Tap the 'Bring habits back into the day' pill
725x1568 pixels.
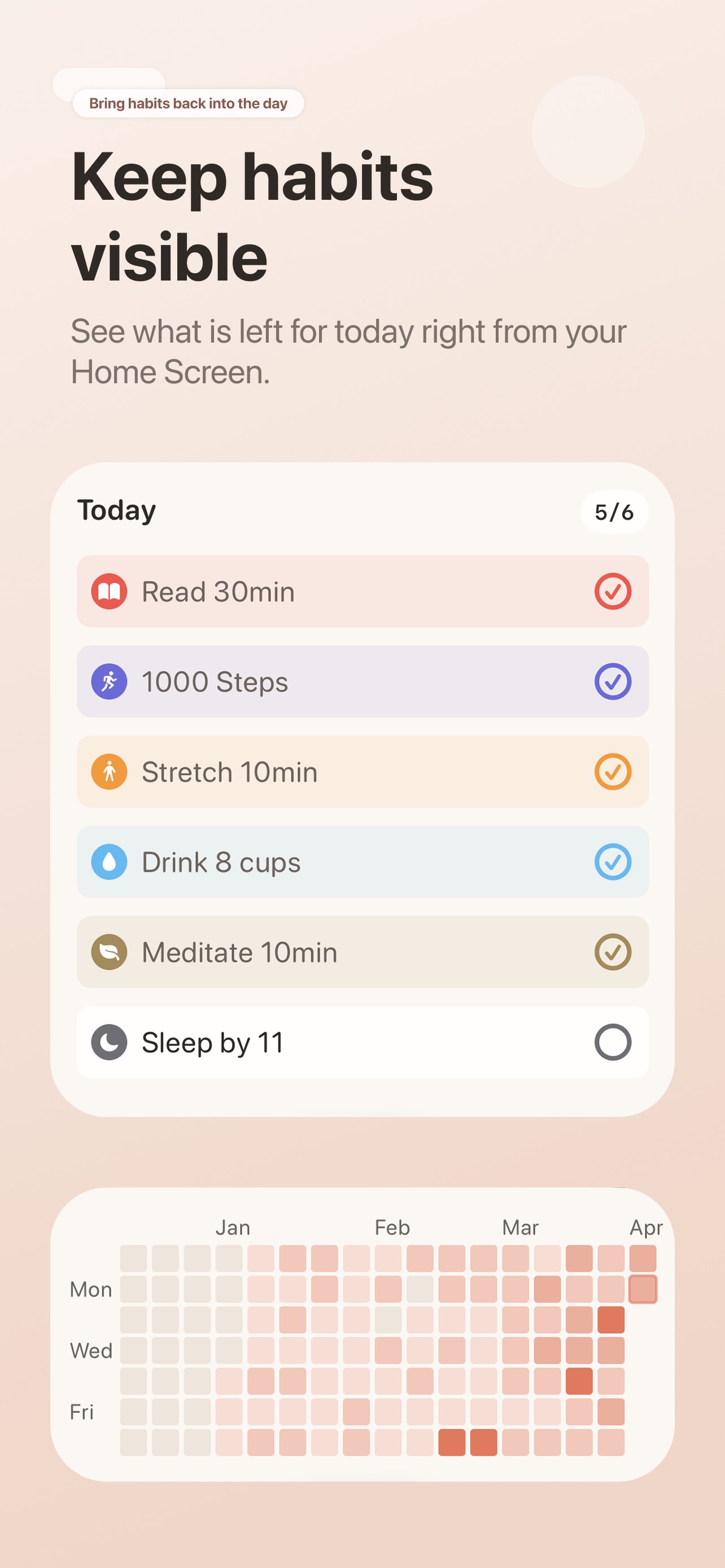coord(188,103)
